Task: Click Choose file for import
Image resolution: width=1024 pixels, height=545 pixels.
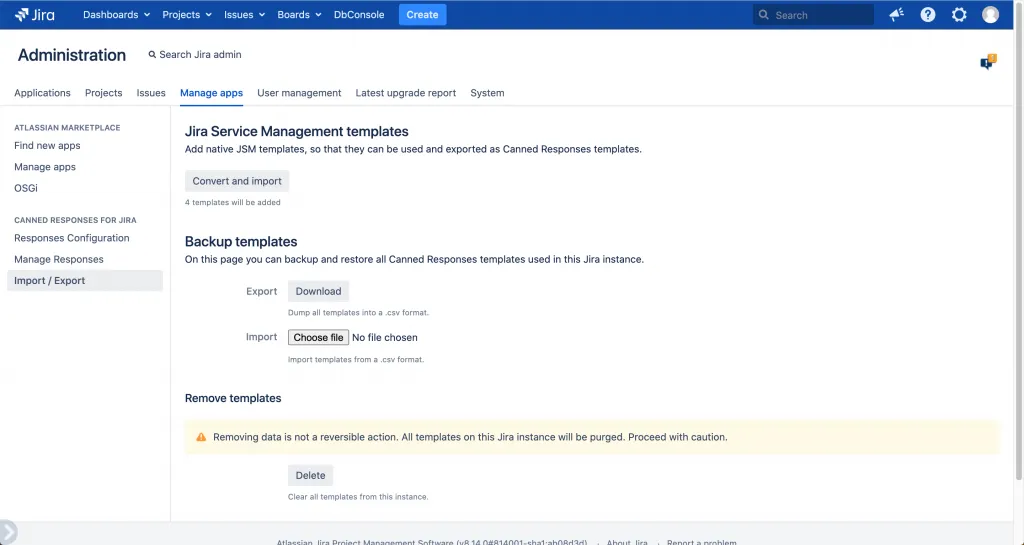Action: (x=318, y=337)
